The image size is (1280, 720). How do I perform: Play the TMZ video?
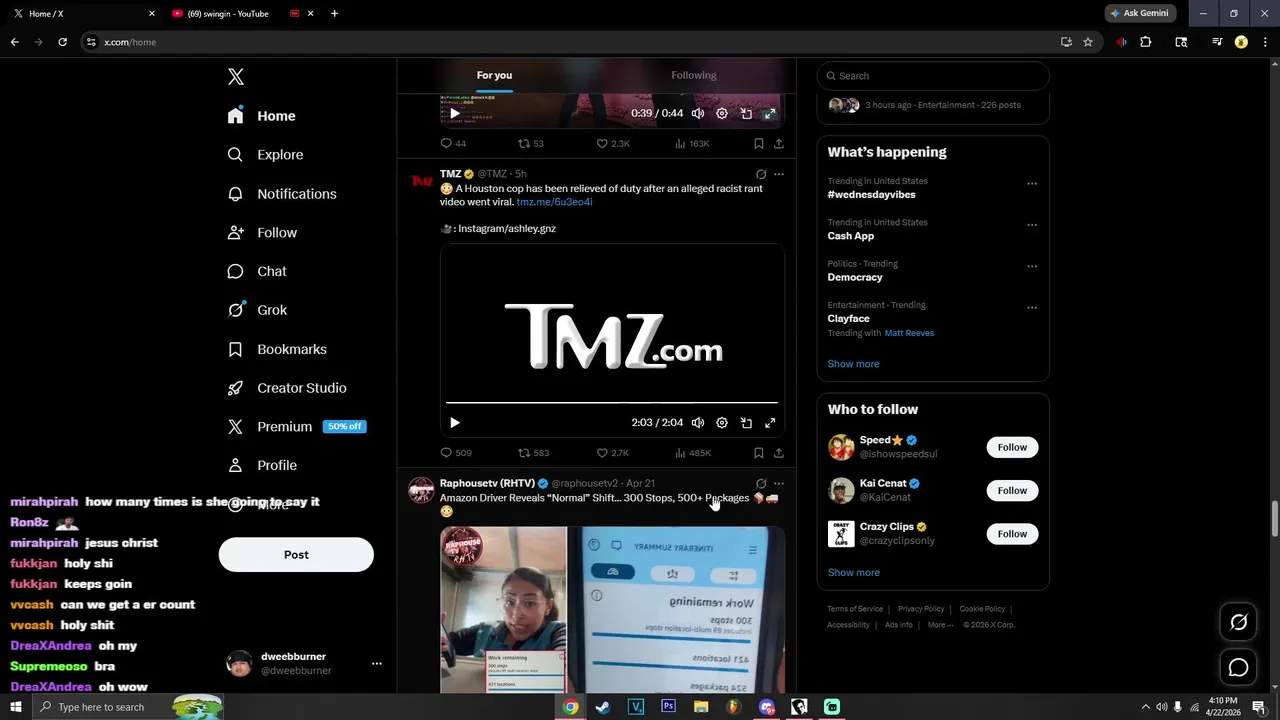tap(455, 423)
